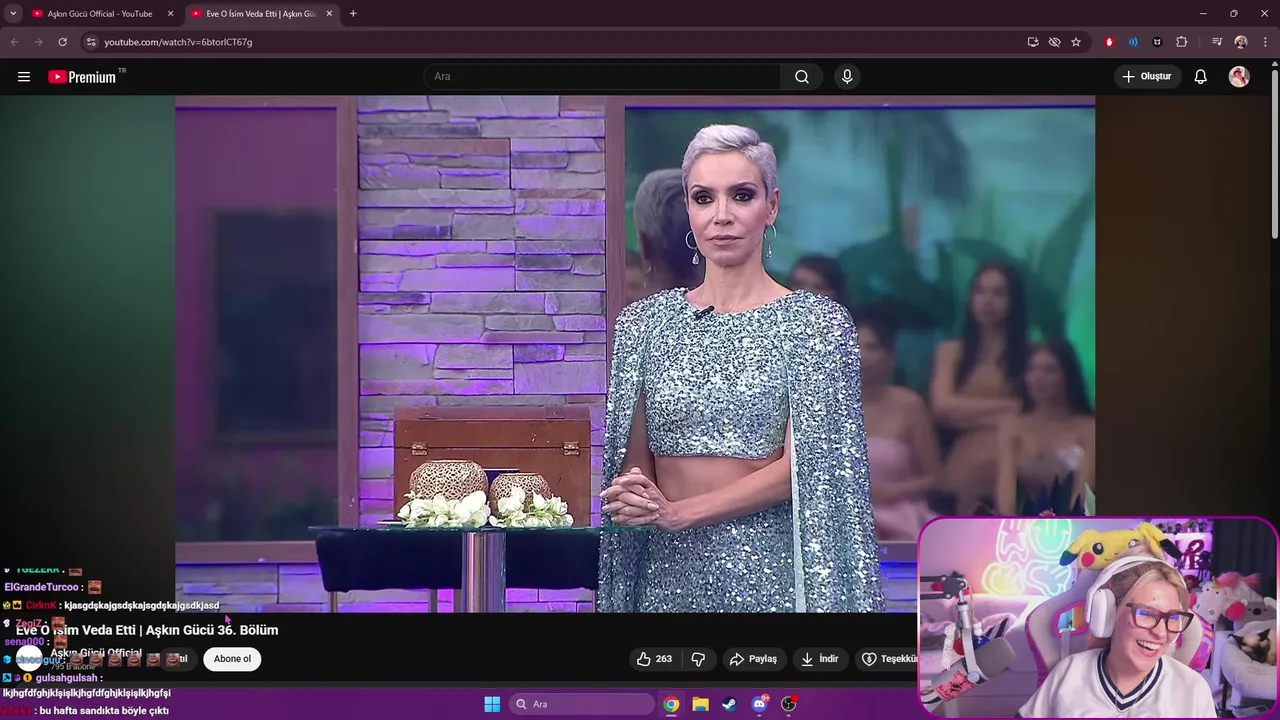Close the Aşkın Gücü Official tab
Image resolution: width=1280 pixels, height=720 pixels.
pyautogui.click(x=170, y=14)
